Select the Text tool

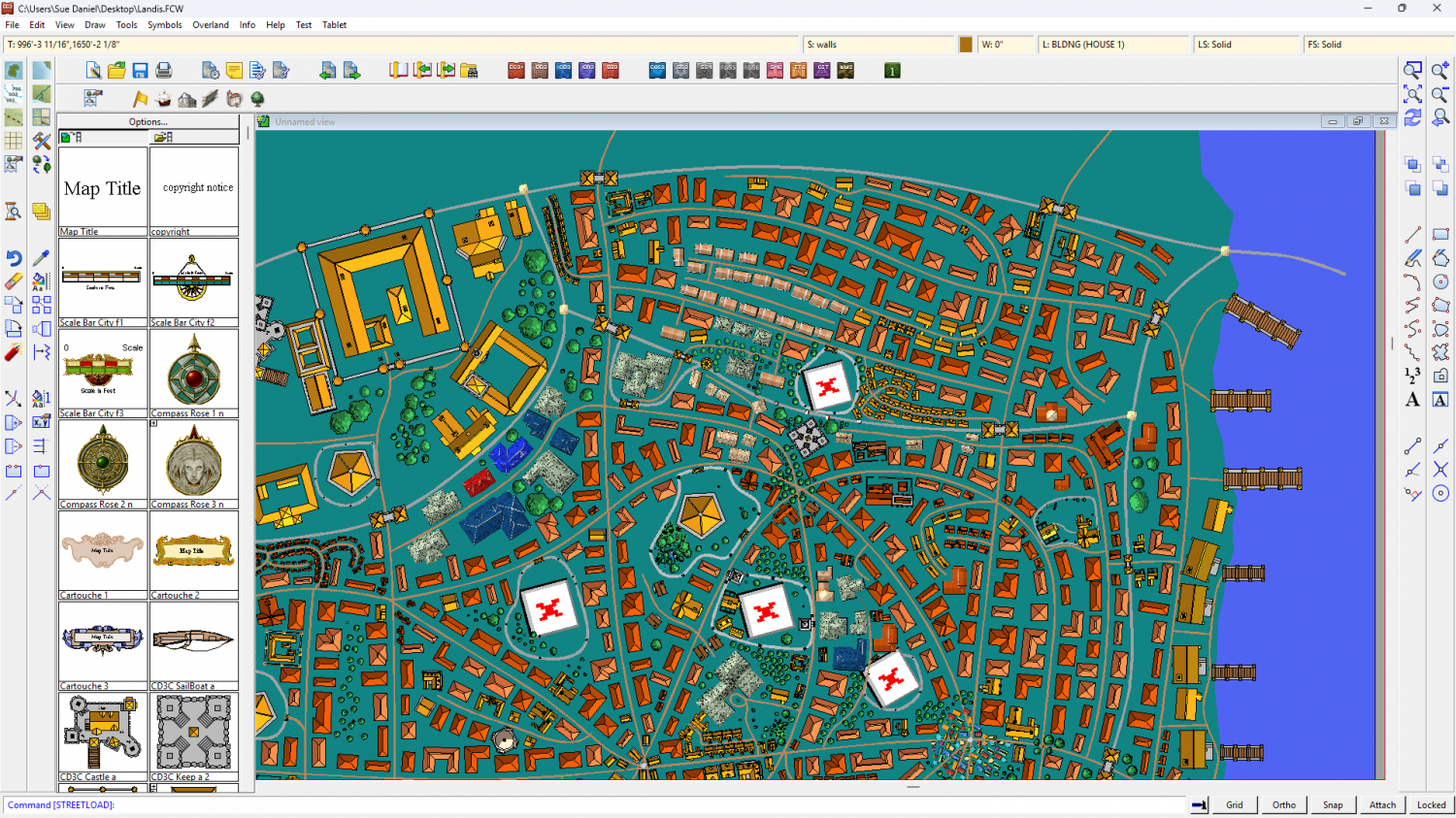click(1412, 400)
